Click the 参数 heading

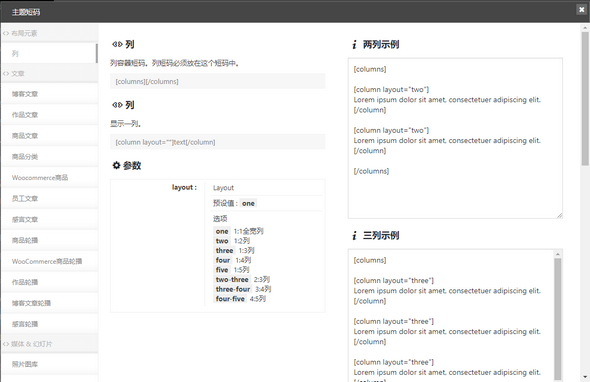pyautogui.click(x=132, y=166)
